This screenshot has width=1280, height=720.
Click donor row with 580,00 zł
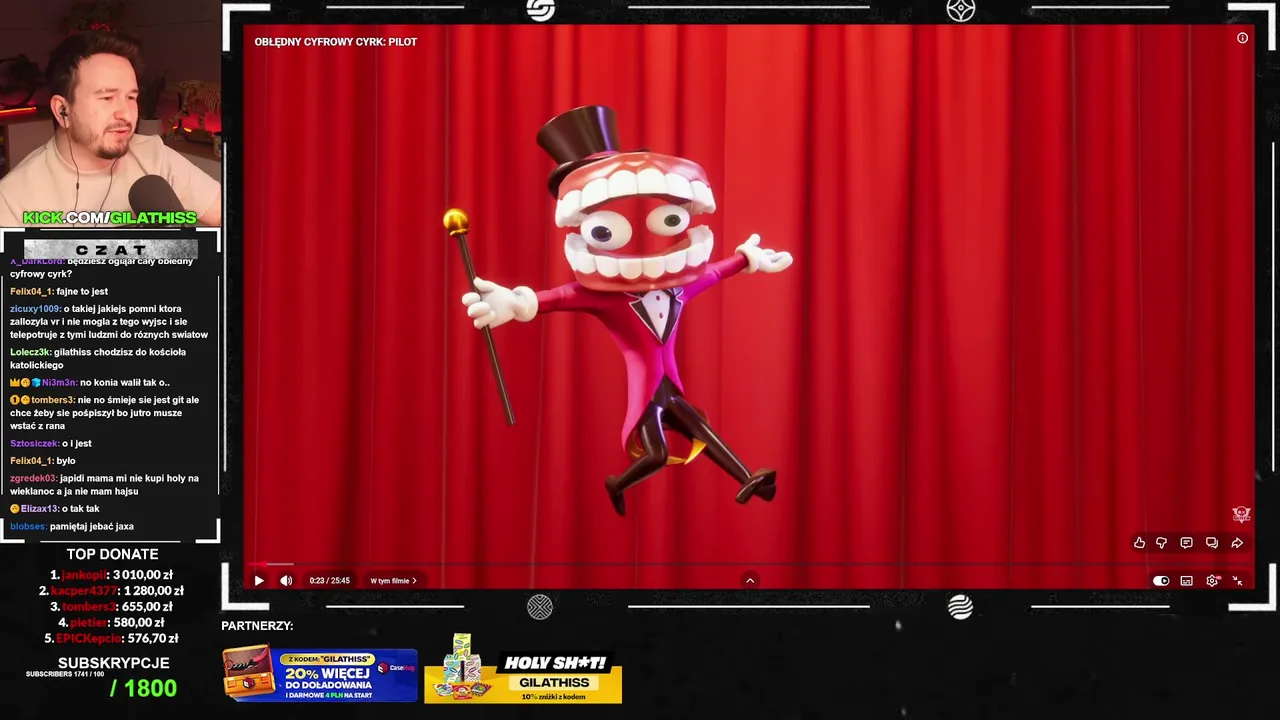(111, 623)
